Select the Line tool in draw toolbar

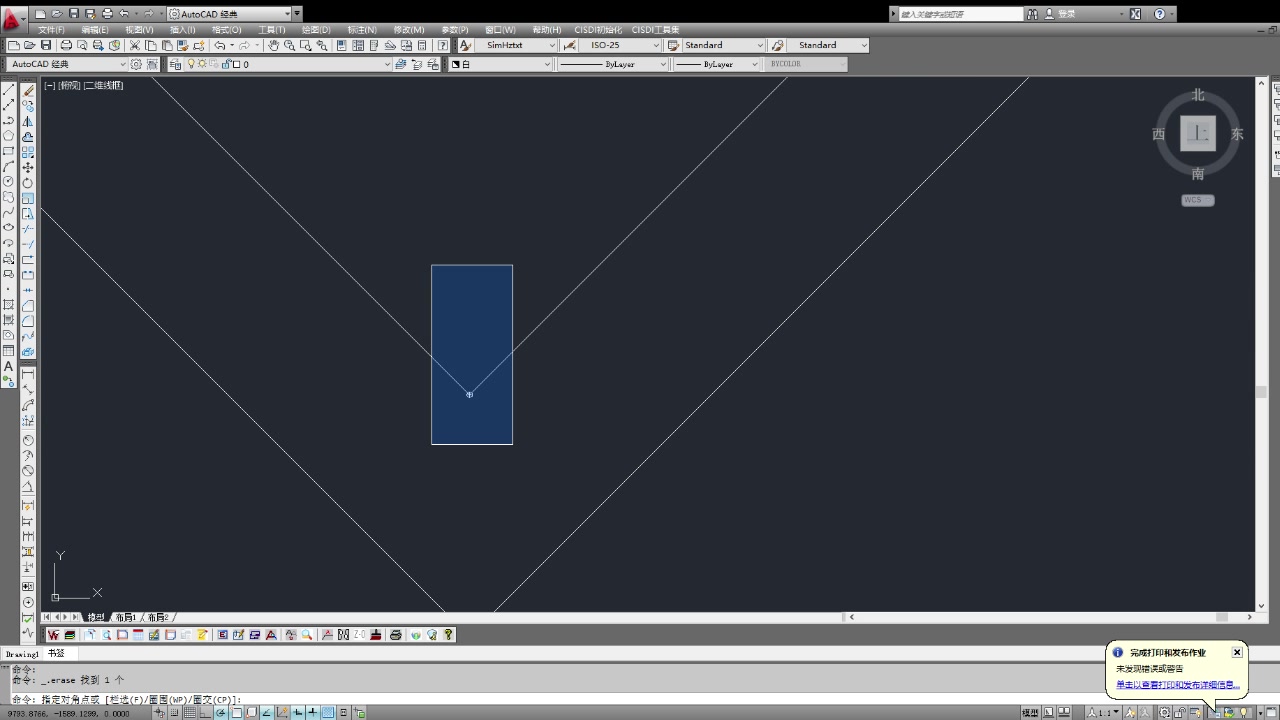point(9,90)
